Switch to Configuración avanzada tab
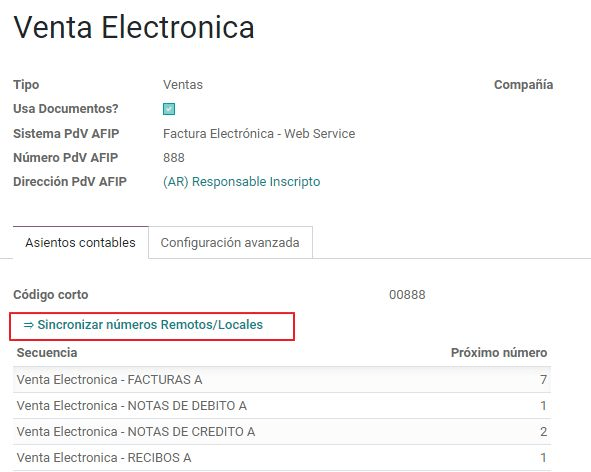This screenshot has height=472, width=591. [230, 242]
